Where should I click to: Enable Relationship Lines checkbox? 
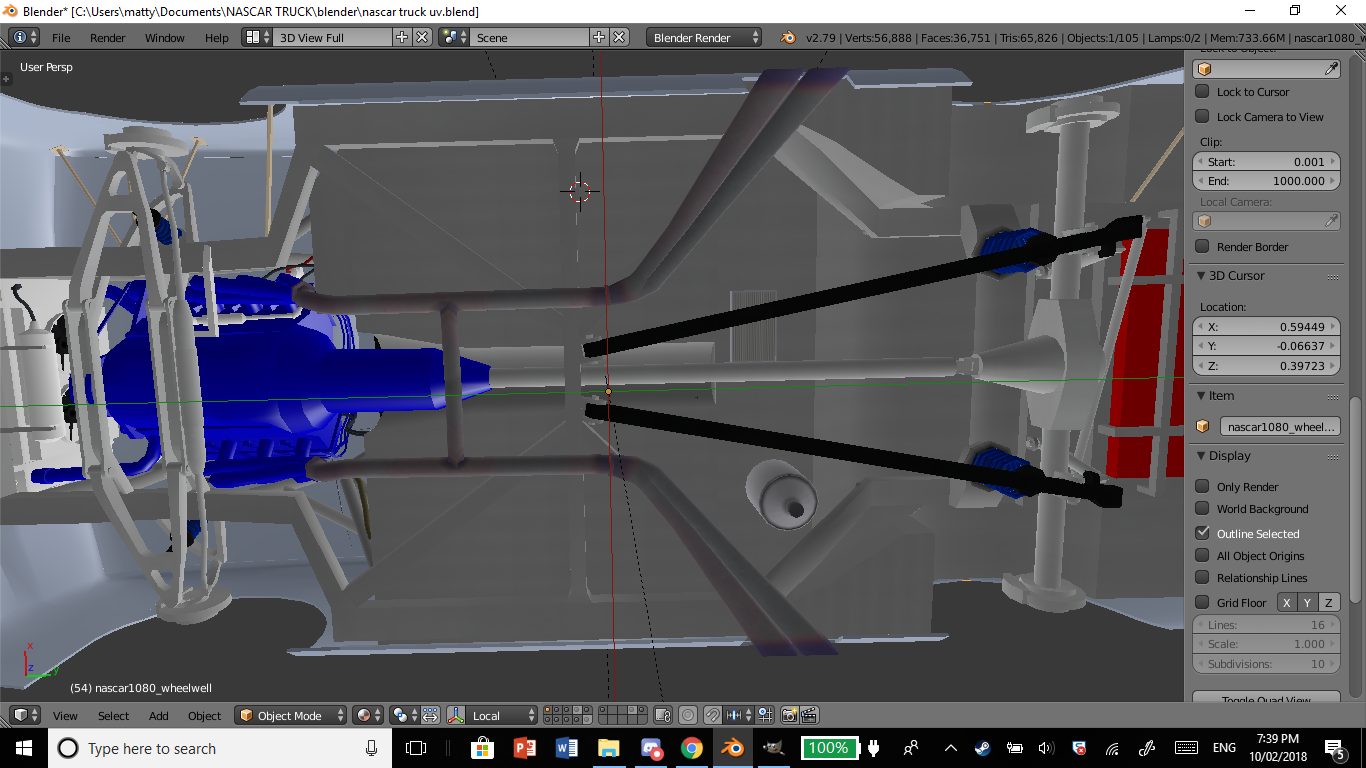click(x=1202, y=577)
